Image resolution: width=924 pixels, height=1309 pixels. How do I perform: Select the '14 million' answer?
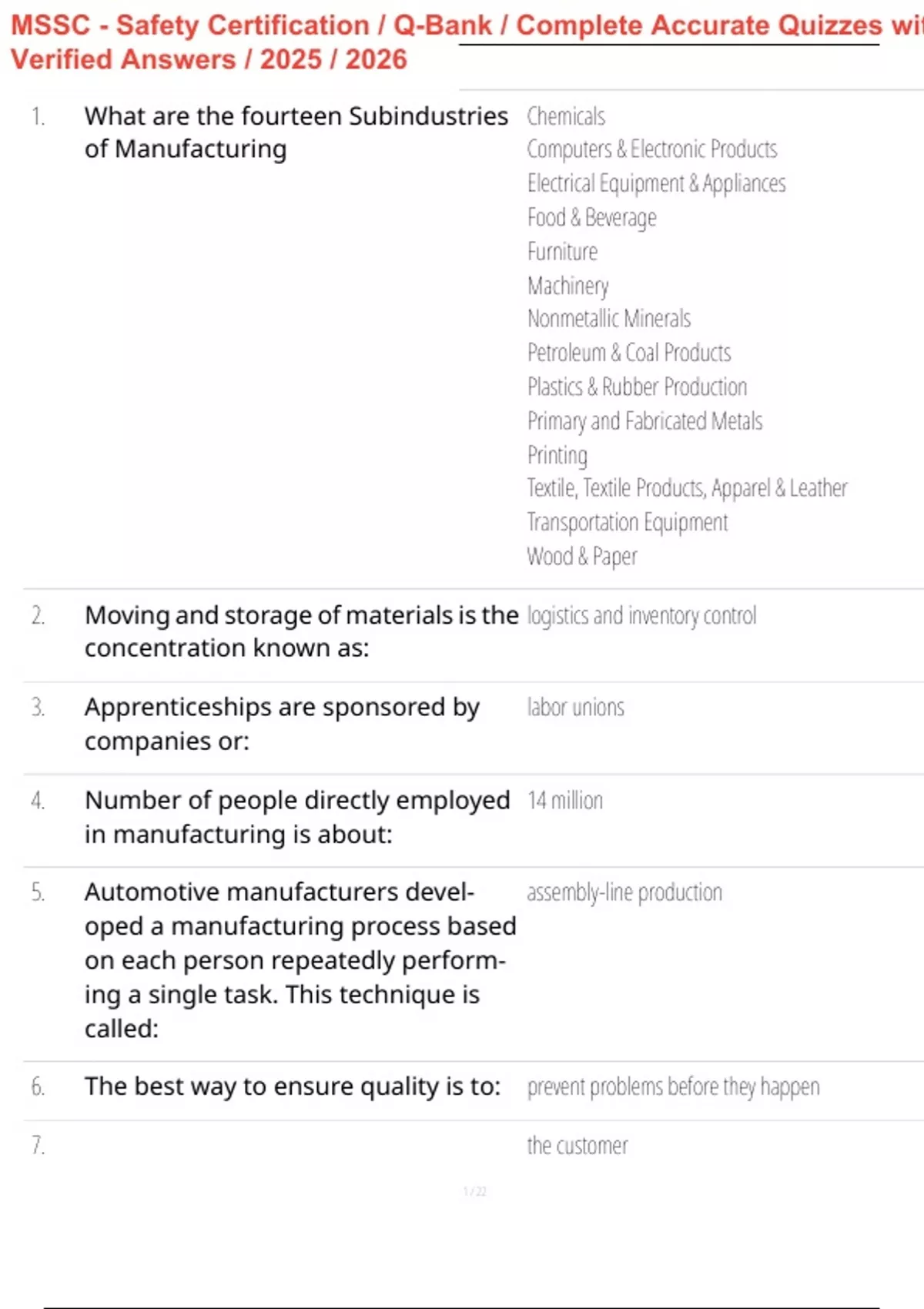pos(564,801)
